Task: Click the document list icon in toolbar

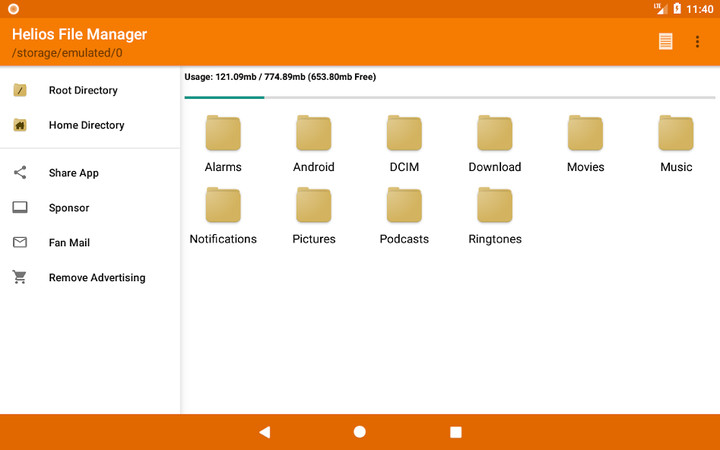Action: 665,41
